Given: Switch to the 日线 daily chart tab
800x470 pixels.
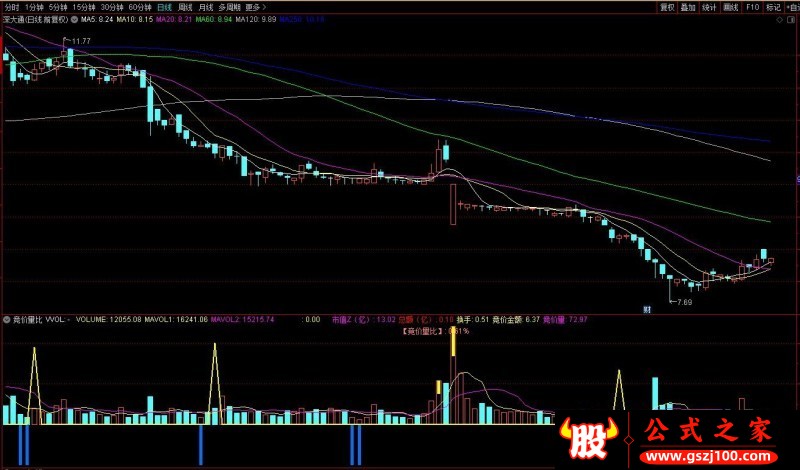Looking at the screenshot, I should [x=164, y=7].
